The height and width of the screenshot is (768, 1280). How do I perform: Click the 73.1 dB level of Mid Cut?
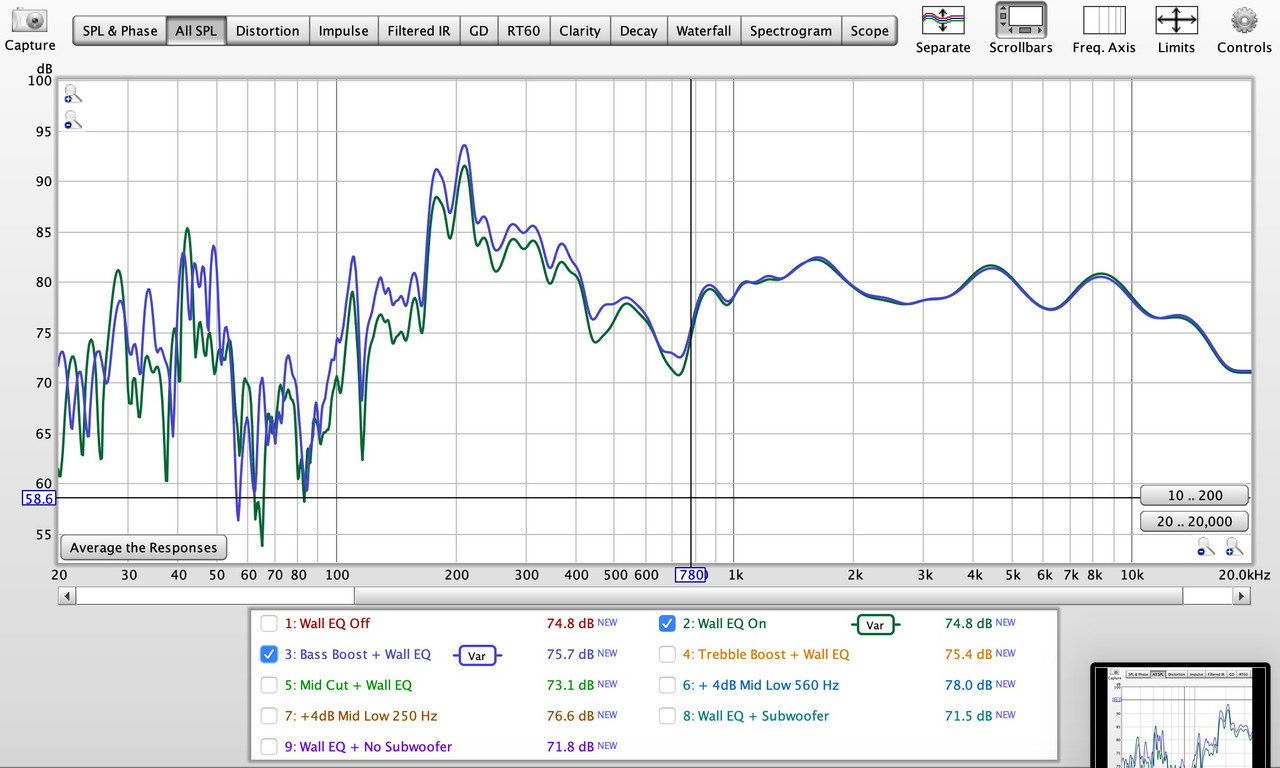tap(570, 686)
